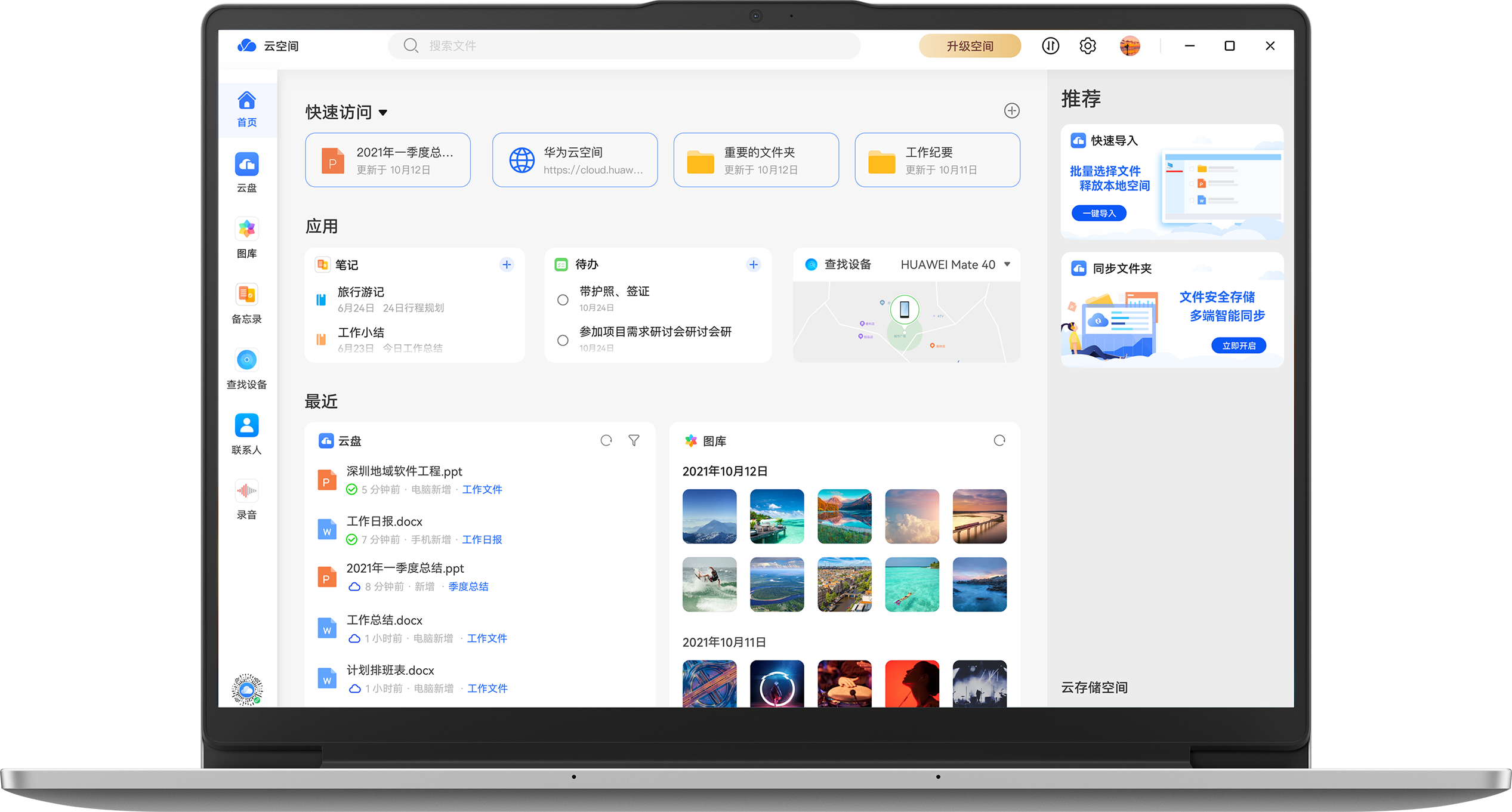Open the filter icon in the 云盘 card
Viewport: 1512px width, 812px height.
pyautogui.click(x=634, y=440)
